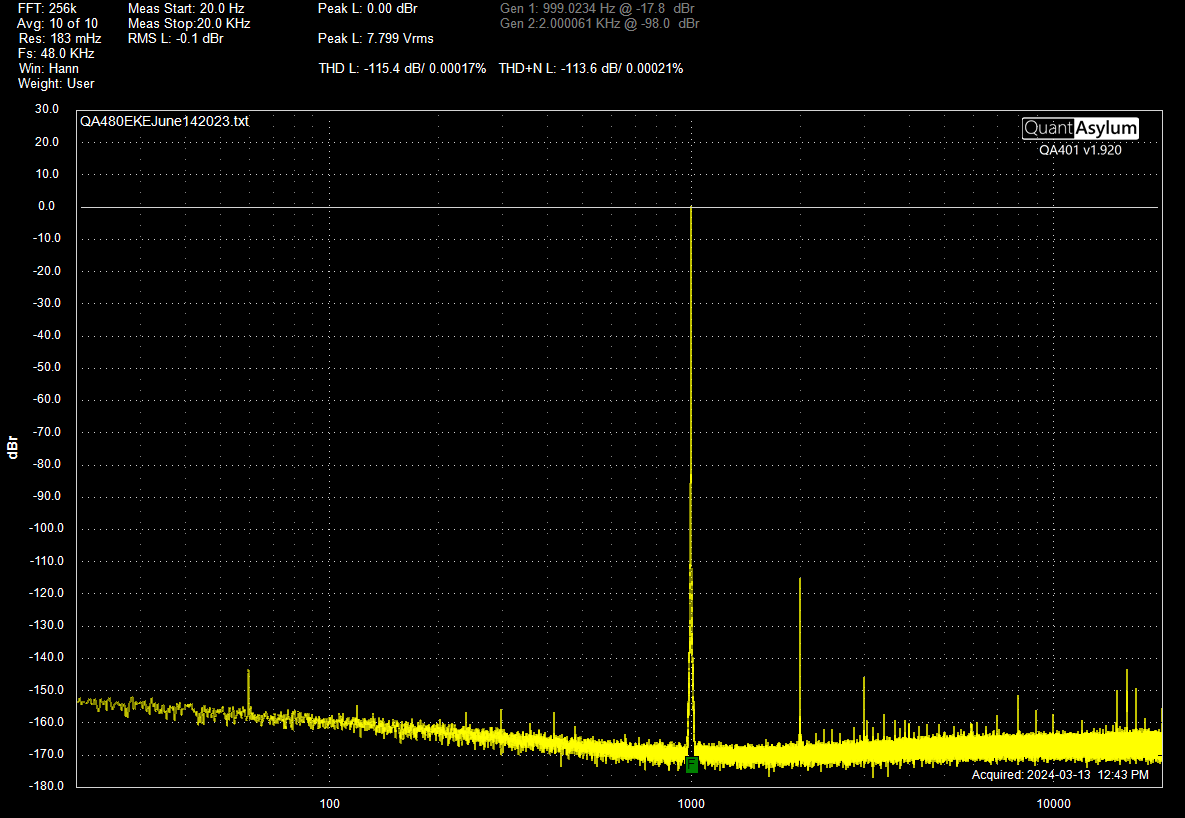Click the QuantAsylum logo
This screenshot has width=1185, height=818.
click(x=1080, y=129)
